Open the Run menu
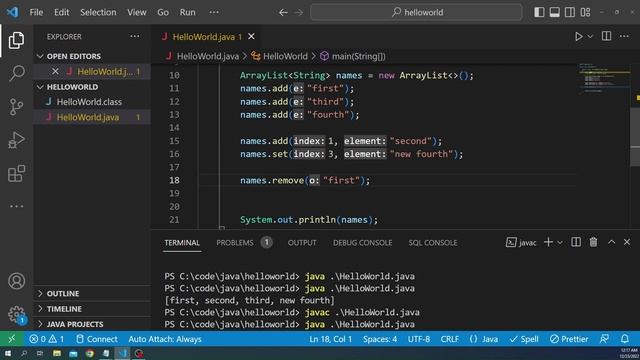Viewport: 640px width, 360px height. click(x=187, y=12)
